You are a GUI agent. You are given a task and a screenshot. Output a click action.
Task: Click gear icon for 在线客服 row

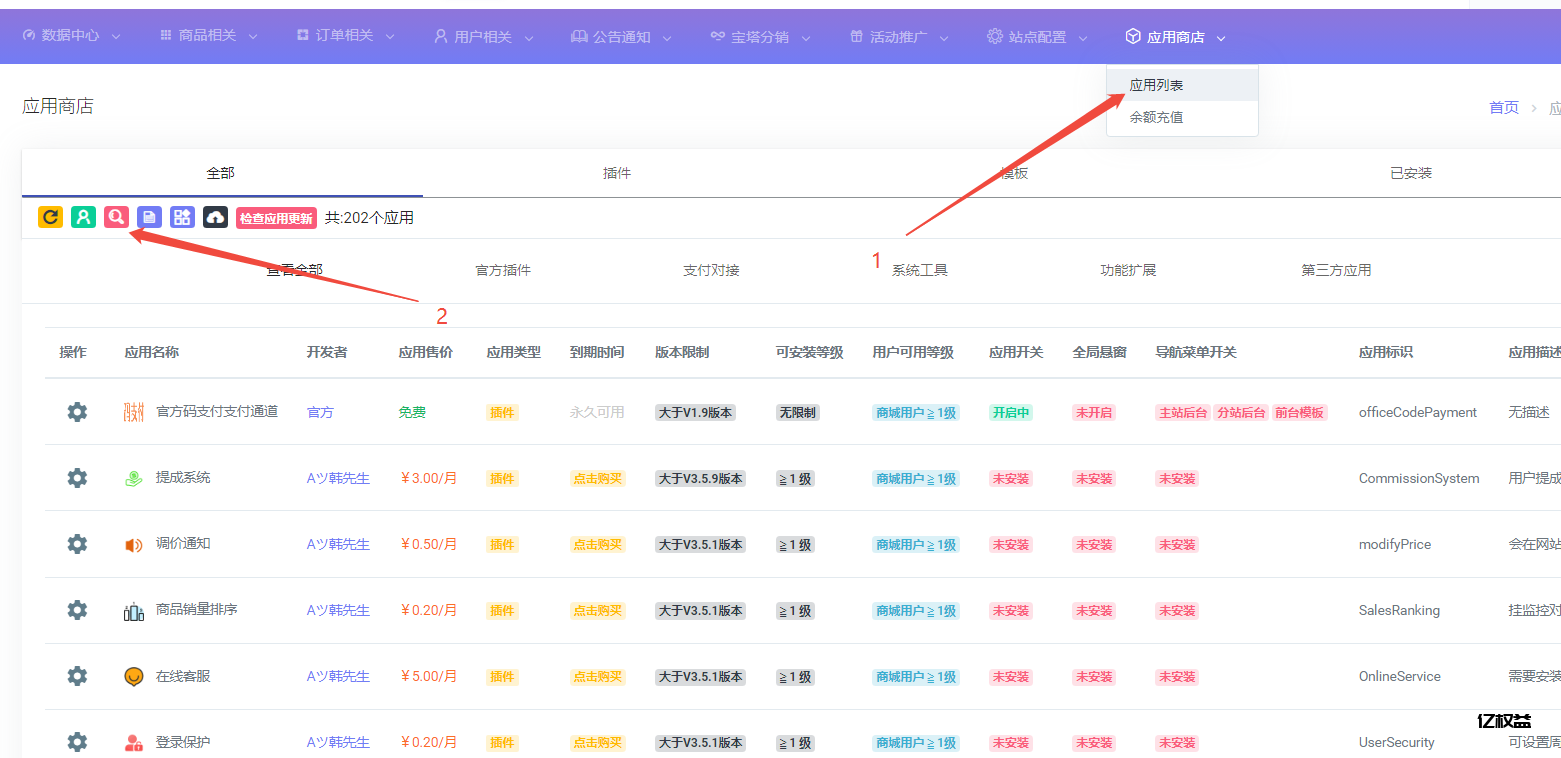(x=77, y=676)
